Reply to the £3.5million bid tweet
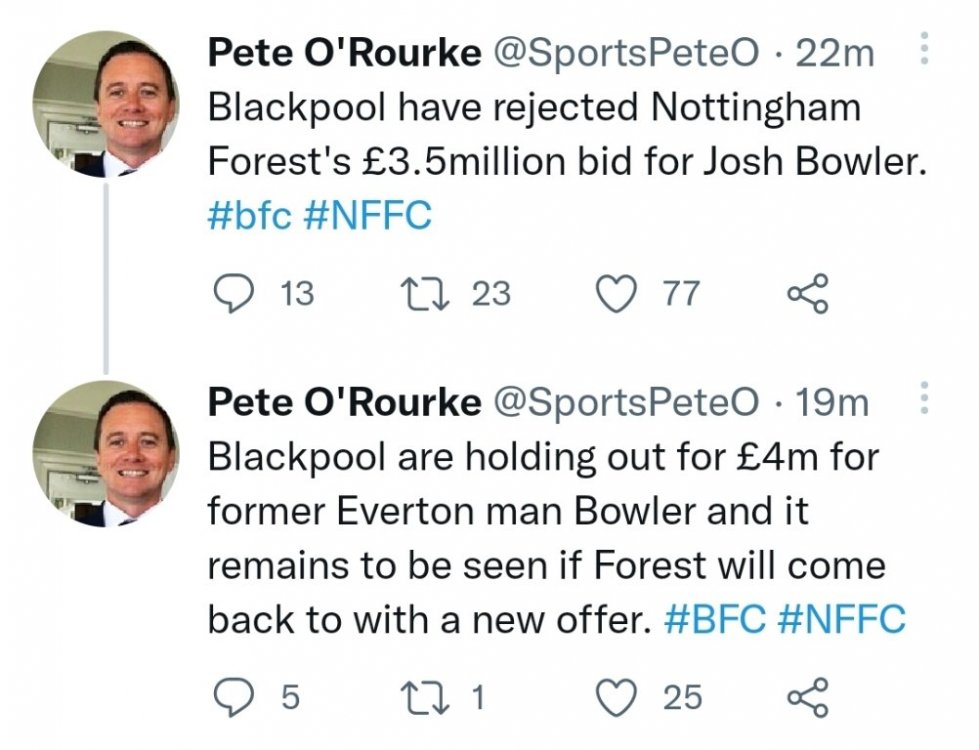This screenshot has width=979, height=750. coord(235,293)
